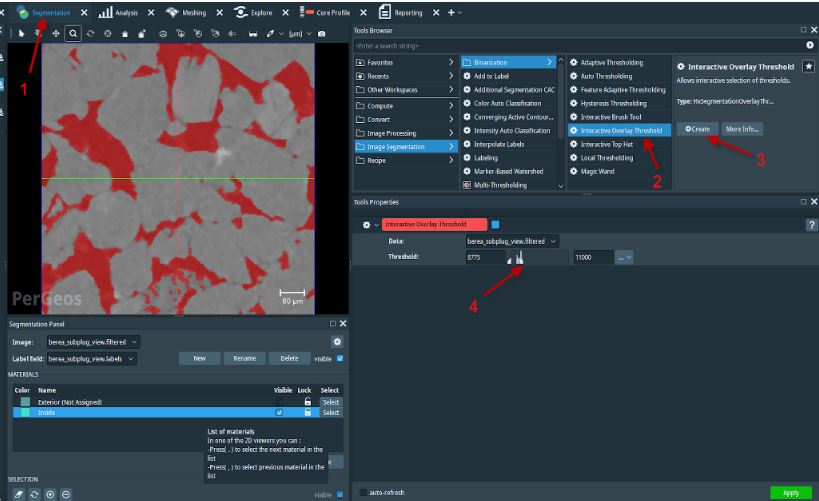Activate the magnifier zoom tool
The image size is (819, 501).
coord(73,33)
